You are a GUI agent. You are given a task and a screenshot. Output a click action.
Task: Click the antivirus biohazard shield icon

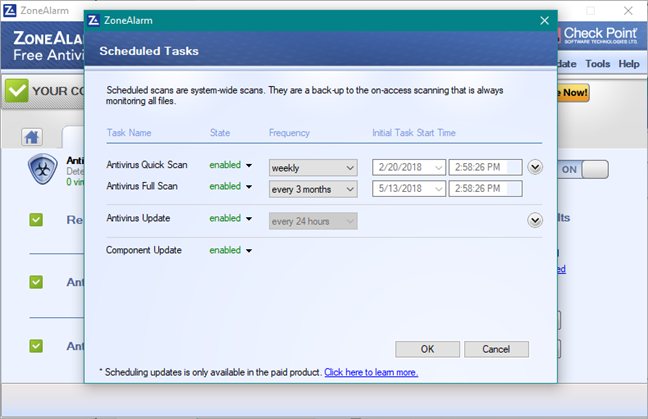(x=43, y=169)
